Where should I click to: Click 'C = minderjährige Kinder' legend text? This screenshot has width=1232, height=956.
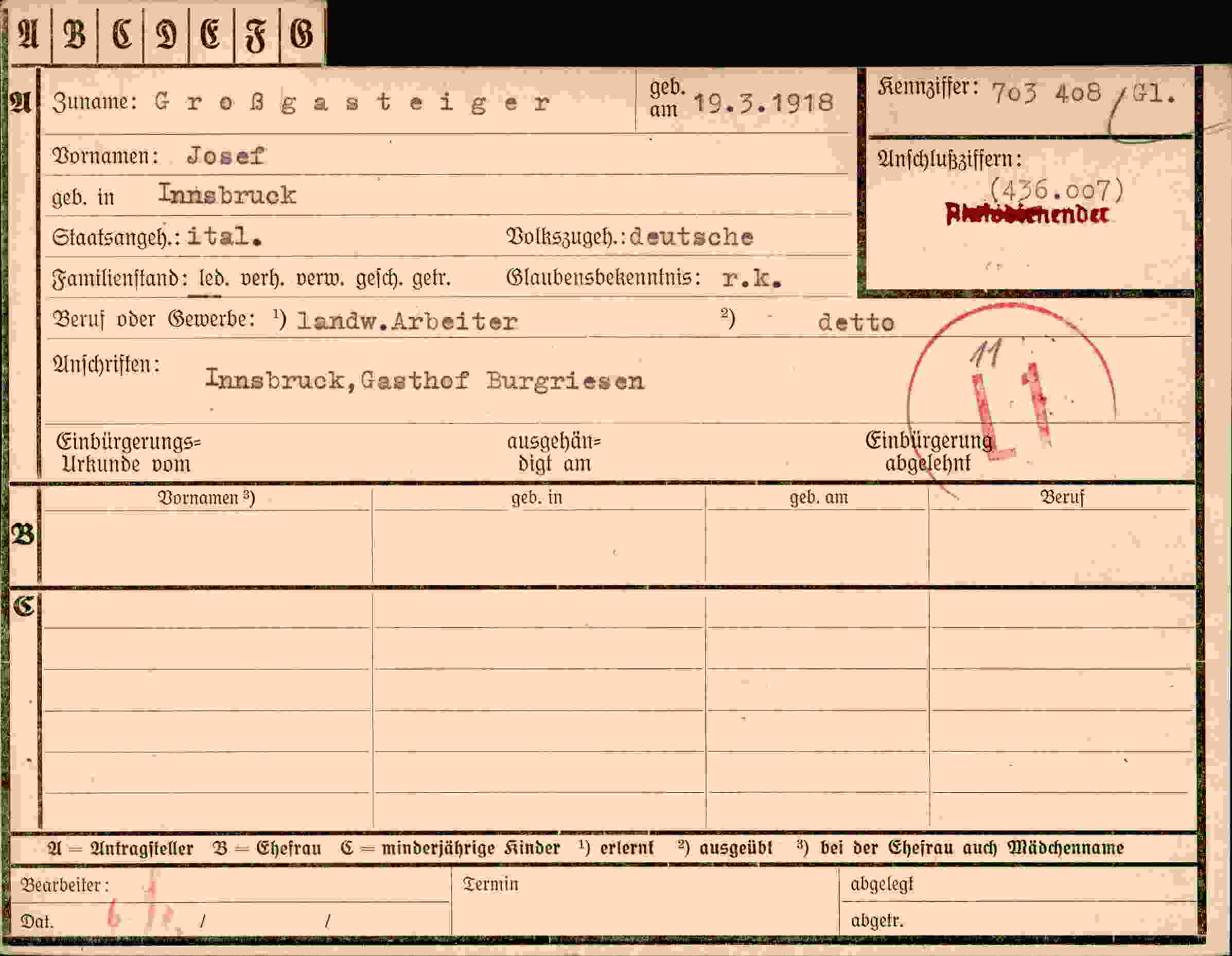tap(450, 848)
